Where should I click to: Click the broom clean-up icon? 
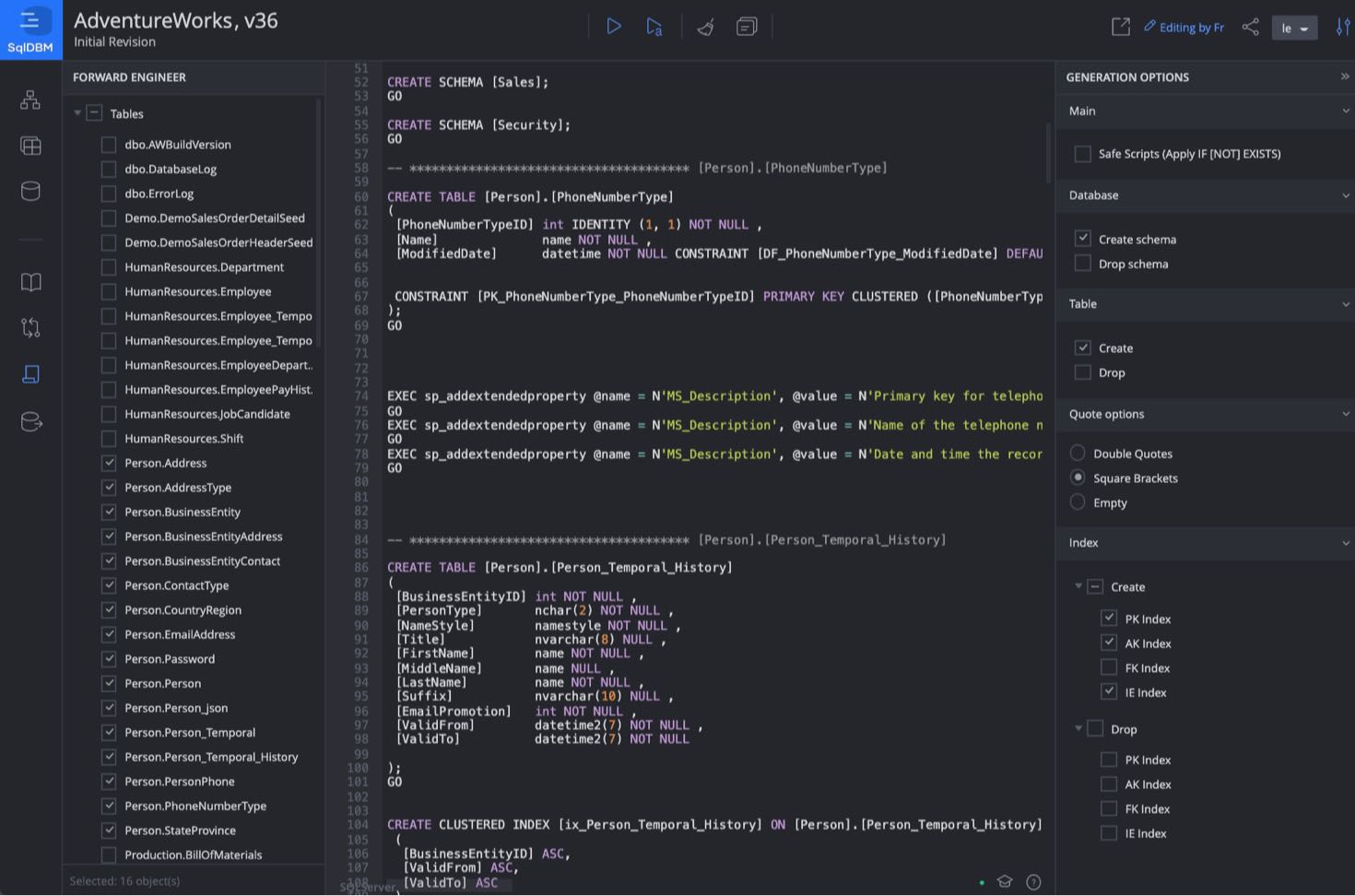point(706,27)
